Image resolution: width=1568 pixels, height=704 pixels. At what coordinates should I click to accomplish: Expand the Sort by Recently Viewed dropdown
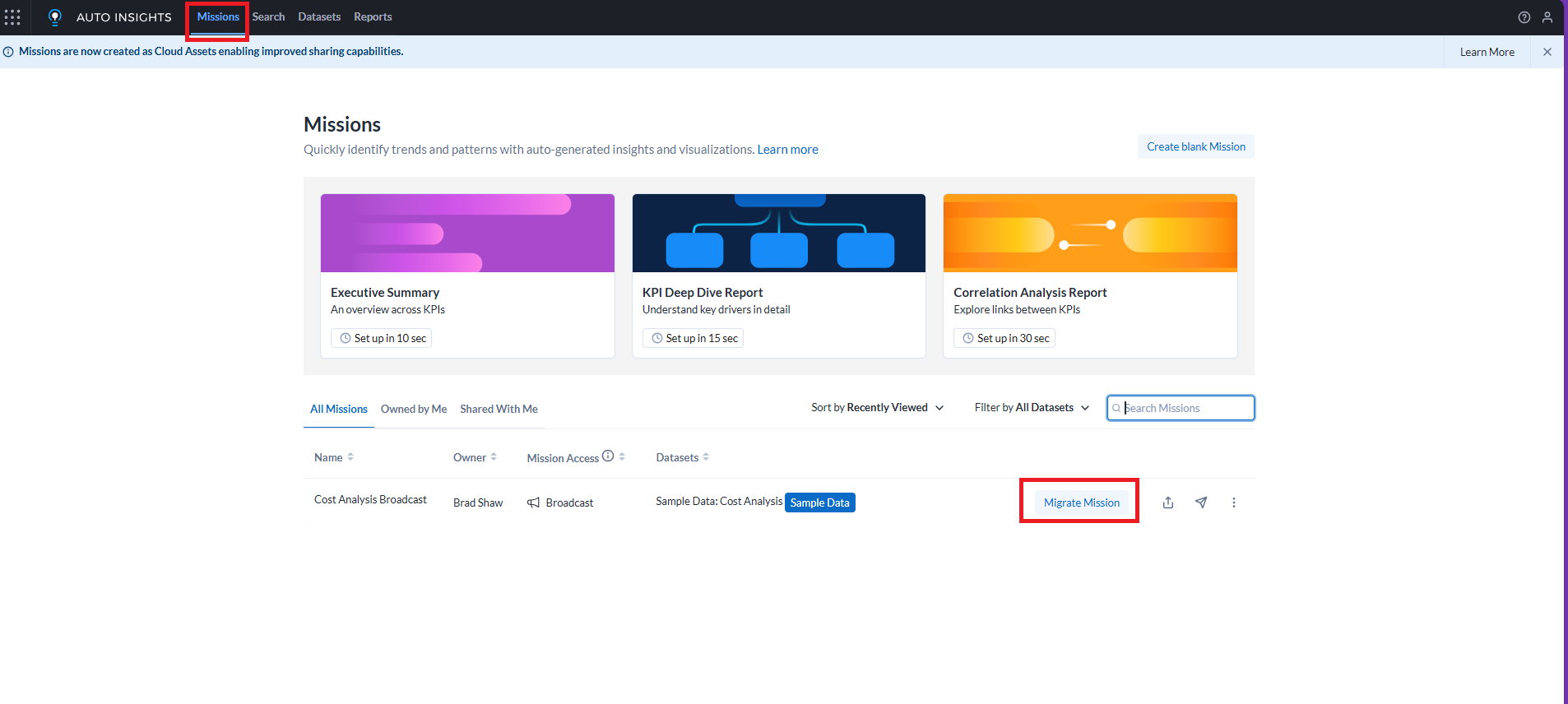pos(877,408)
